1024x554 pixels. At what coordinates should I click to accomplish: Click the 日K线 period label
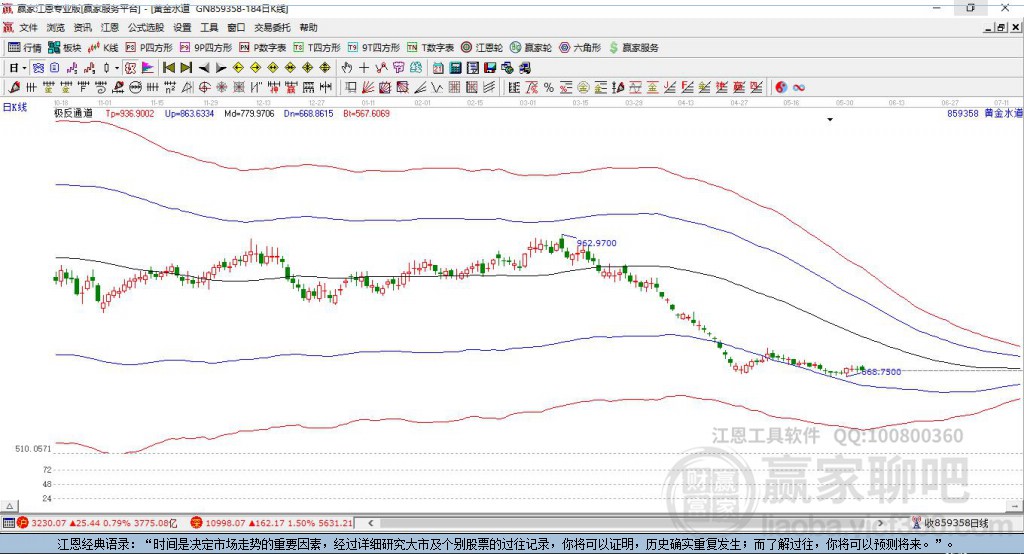pos(15,107)
